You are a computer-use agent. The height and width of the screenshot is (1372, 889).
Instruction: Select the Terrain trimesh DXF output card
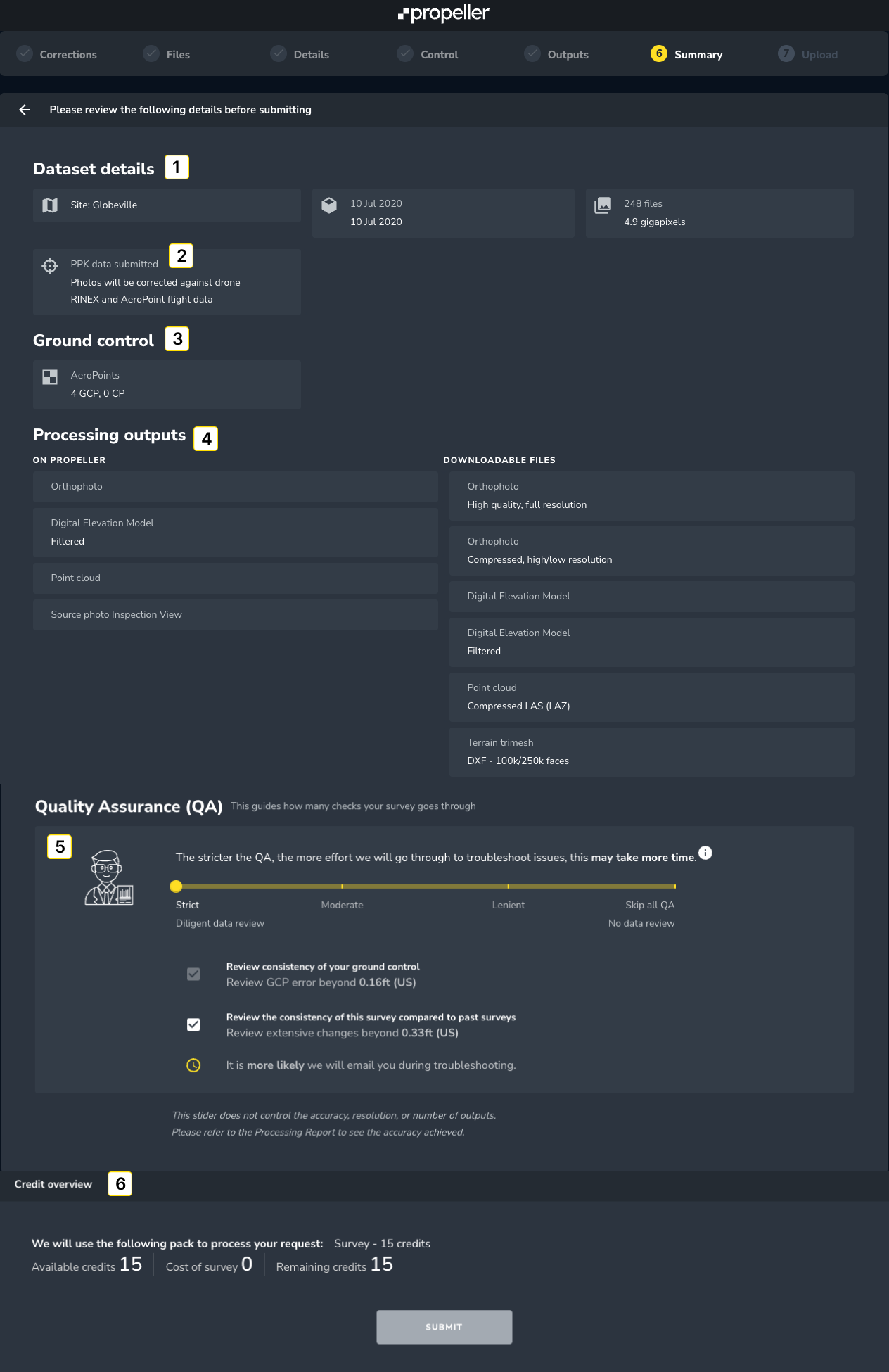(651, 751)
